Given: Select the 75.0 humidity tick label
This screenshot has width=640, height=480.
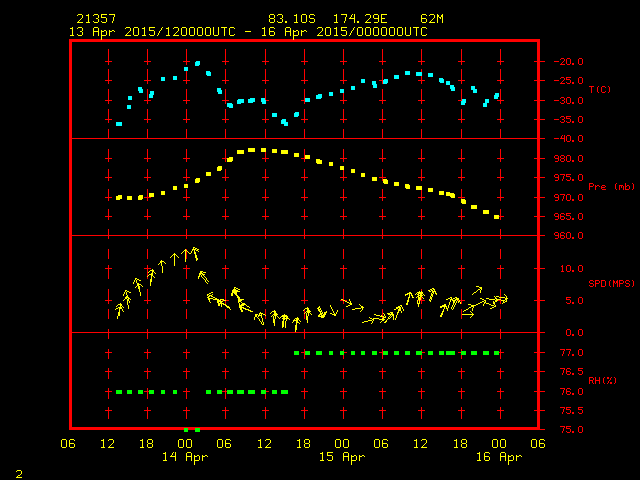Looking at the screenshot, I should (x=572, y=430).
